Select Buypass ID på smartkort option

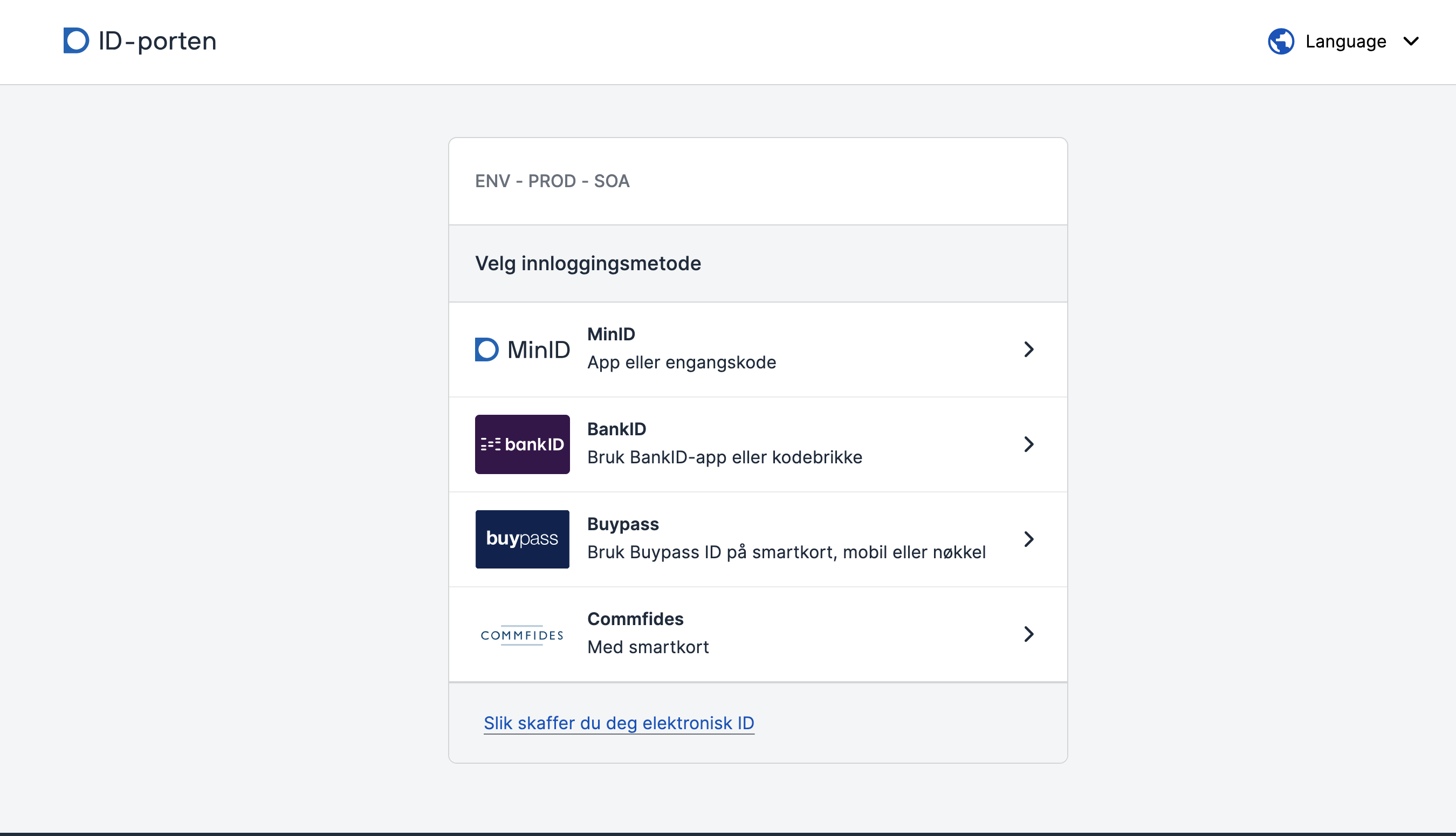(786, 552)
